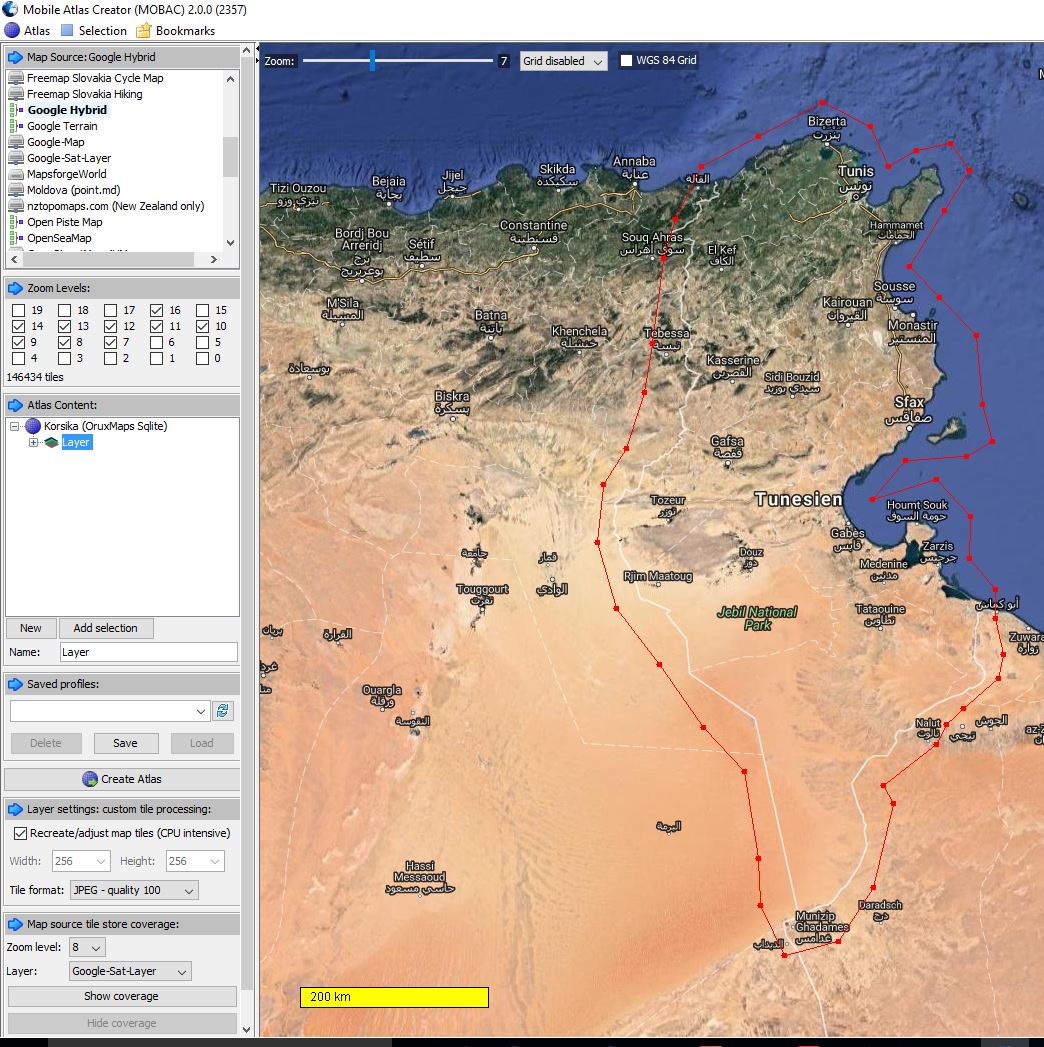Enable zoom level 15 checkbox
The image size is (1044, 1047).
coord(202,310)
